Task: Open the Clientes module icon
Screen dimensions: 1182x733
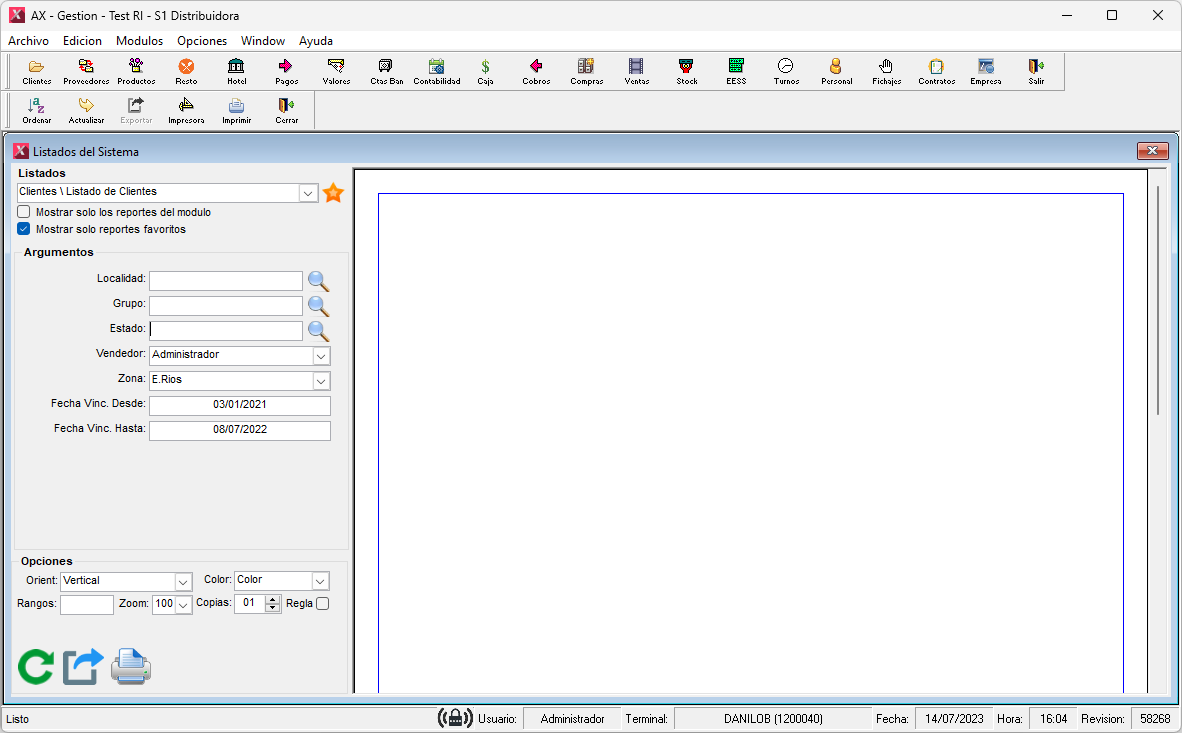Action: pos(37,67)
